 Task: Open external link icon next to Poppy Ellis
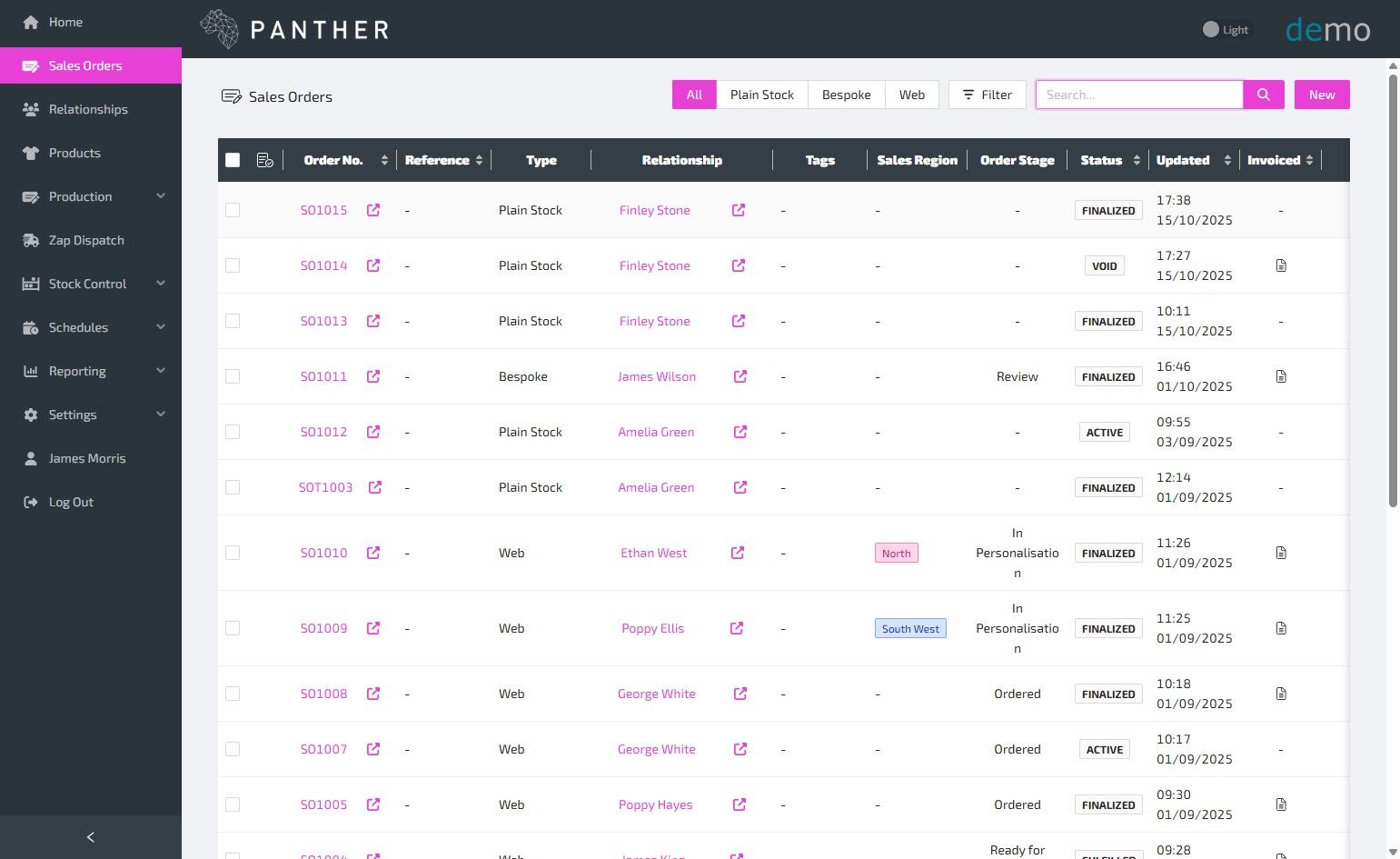[737, 628]
